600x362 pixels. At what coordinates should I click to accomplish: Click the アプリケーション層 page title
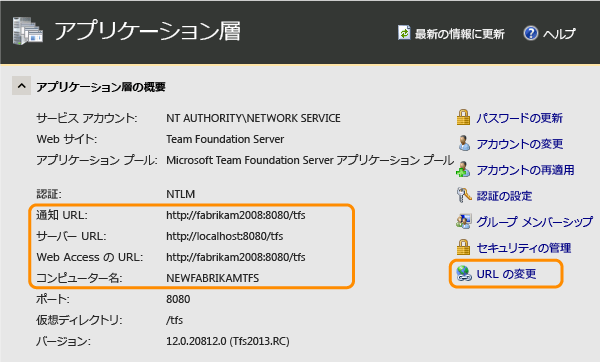pos(148,31)
